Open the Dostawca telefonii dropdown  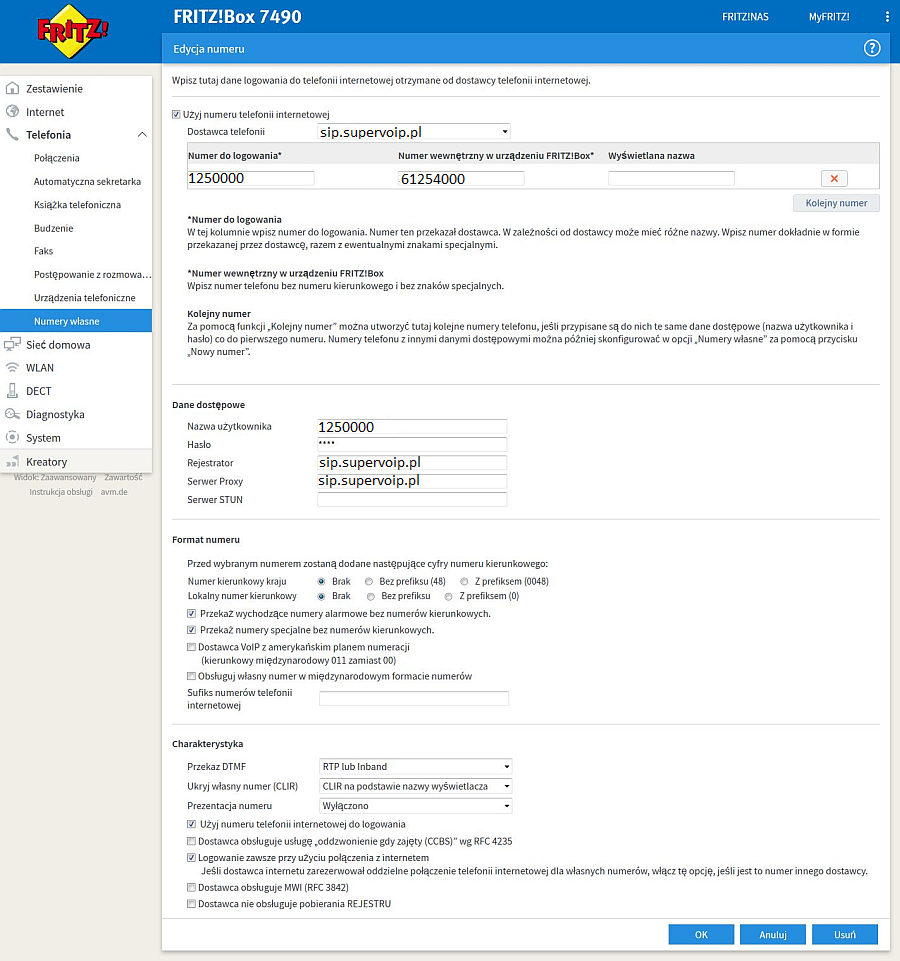(414, 132)
